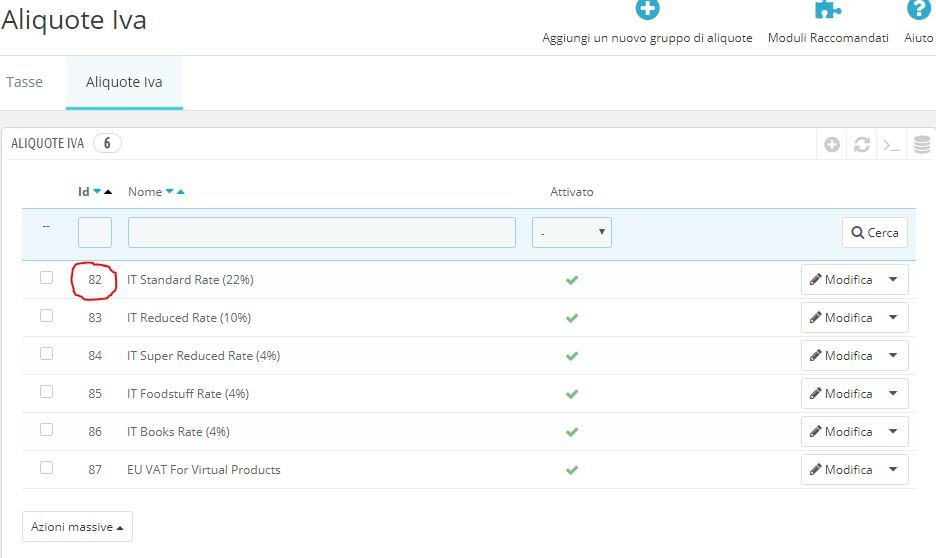Click the add new tax group plus icon
Viewport: 936px width, 558px height.
point(647,10)
